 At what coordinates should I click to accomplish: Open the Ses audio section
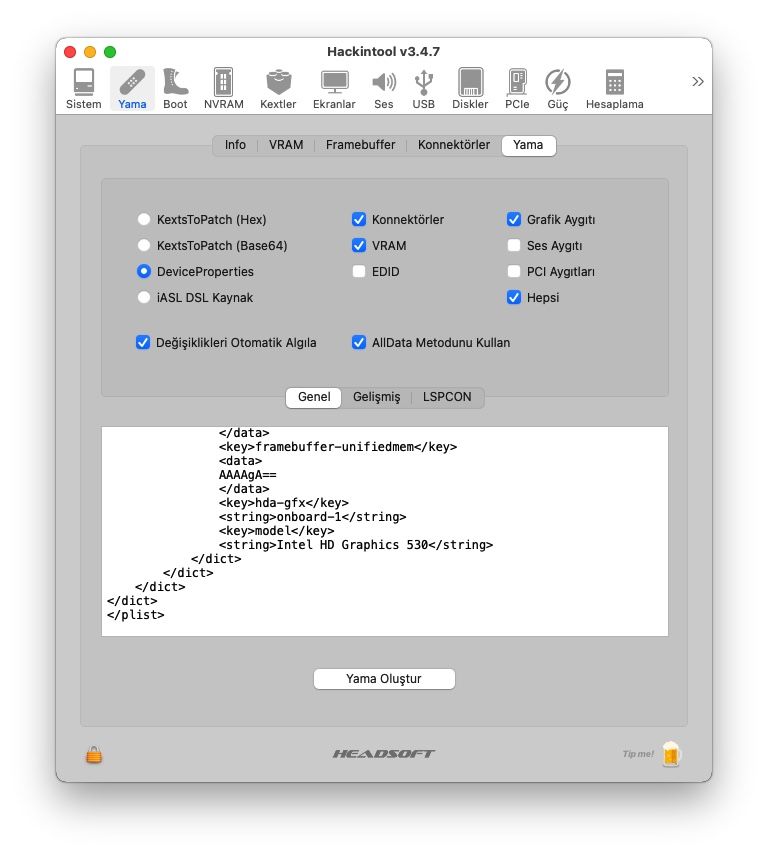click(384, 88)
